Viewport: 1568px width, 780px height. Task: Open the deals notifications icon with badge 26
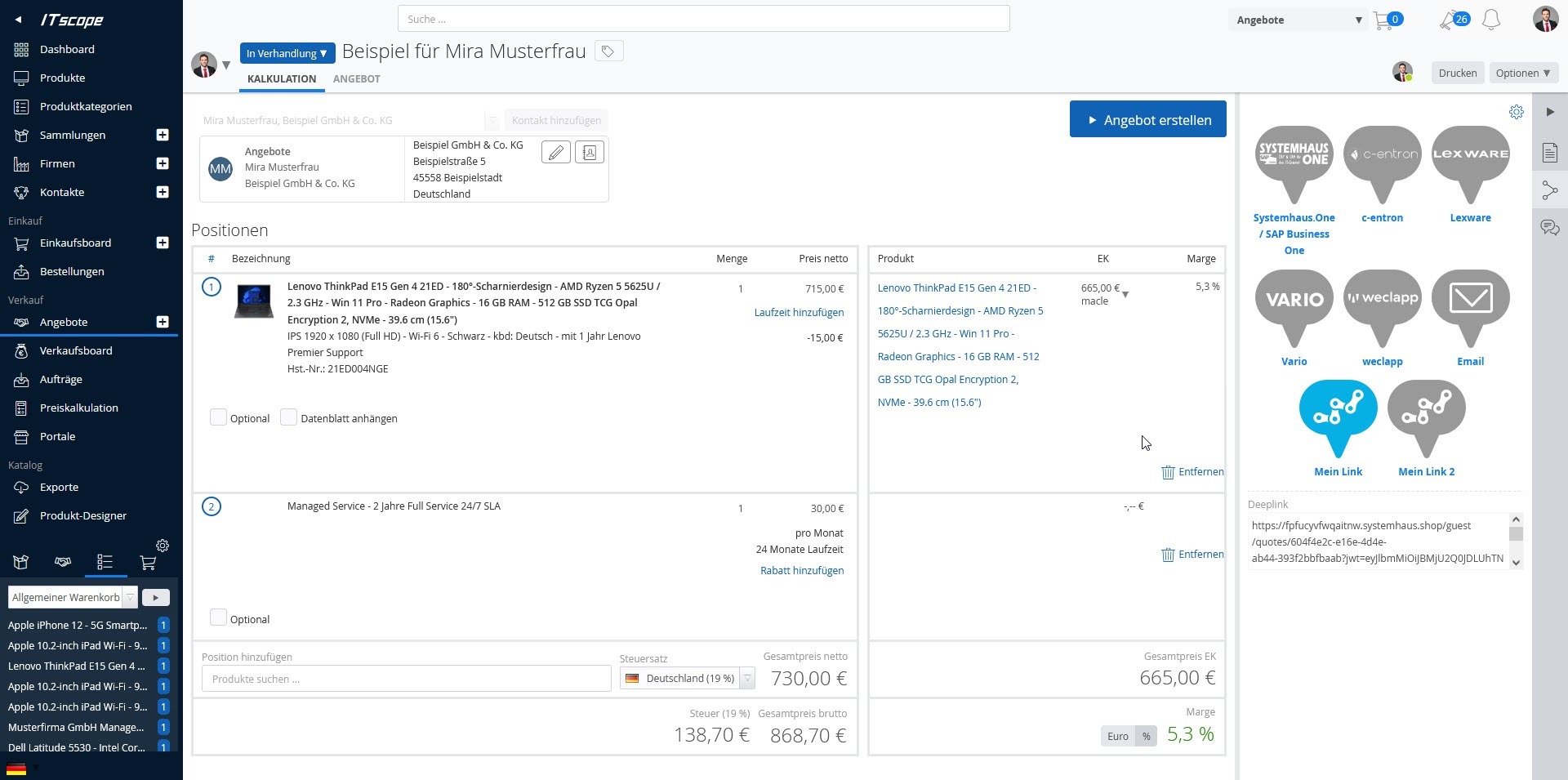tap(1449, 20)
